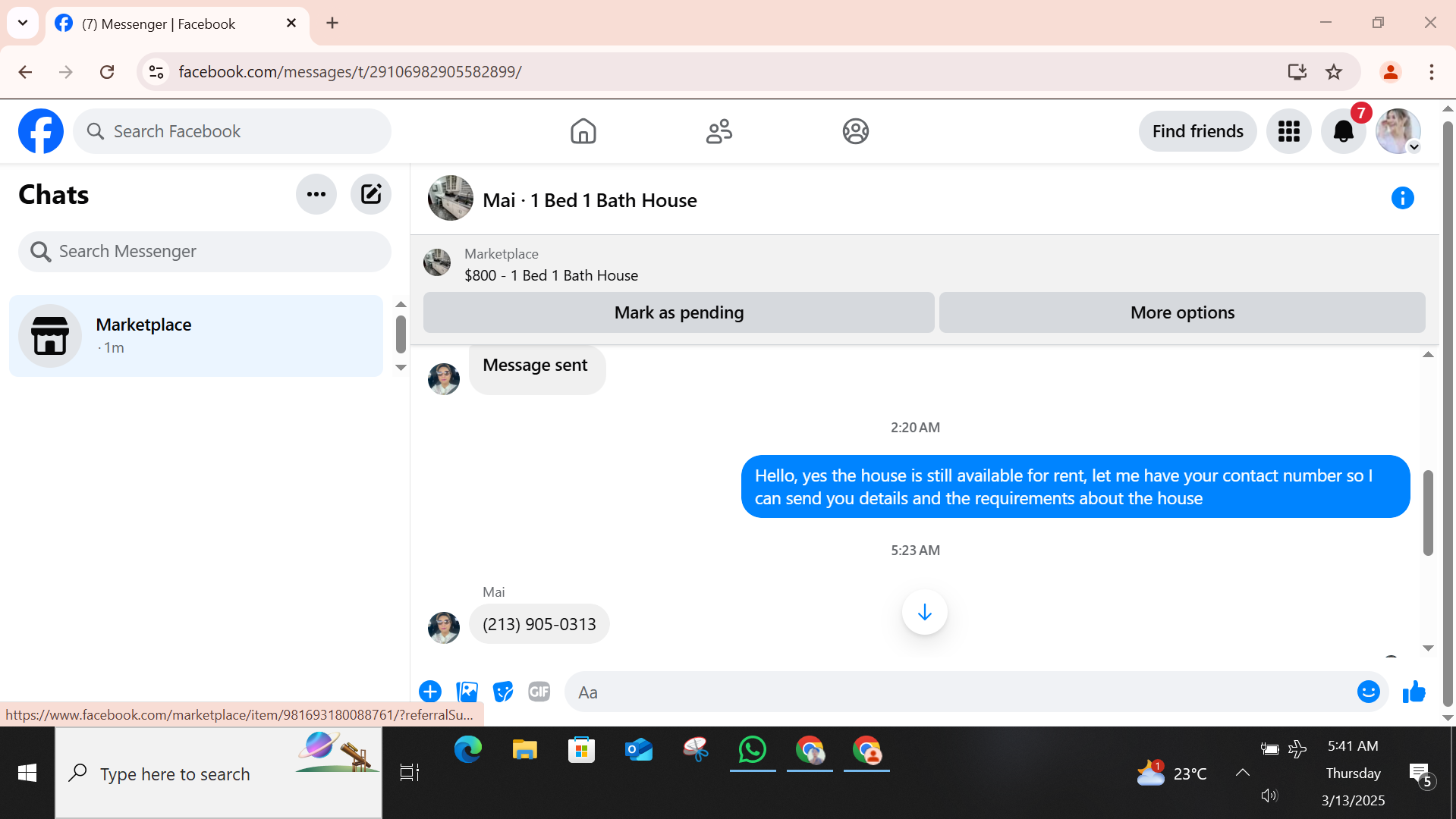Open the Friends icon in top navigation
This screenshot has height=819, width=1456.
719,131
